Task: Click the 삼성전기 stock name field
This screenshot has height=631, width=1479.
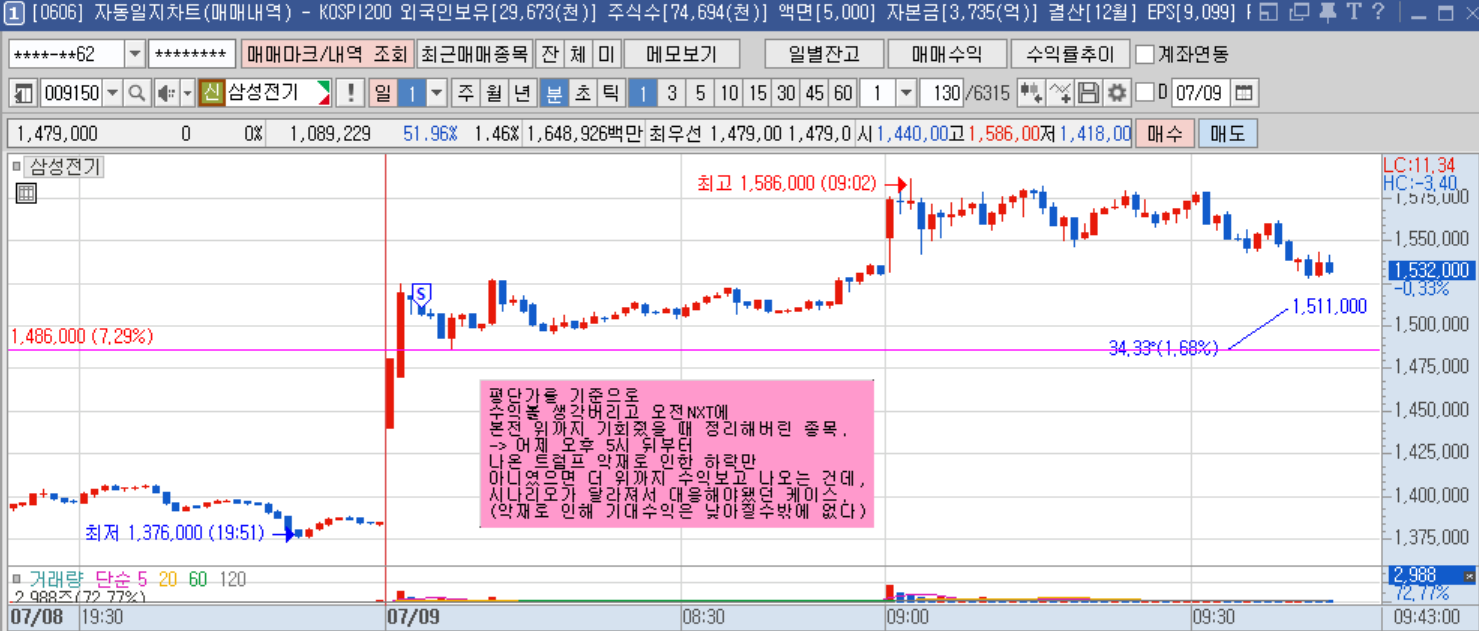Action: pos(278,93)
